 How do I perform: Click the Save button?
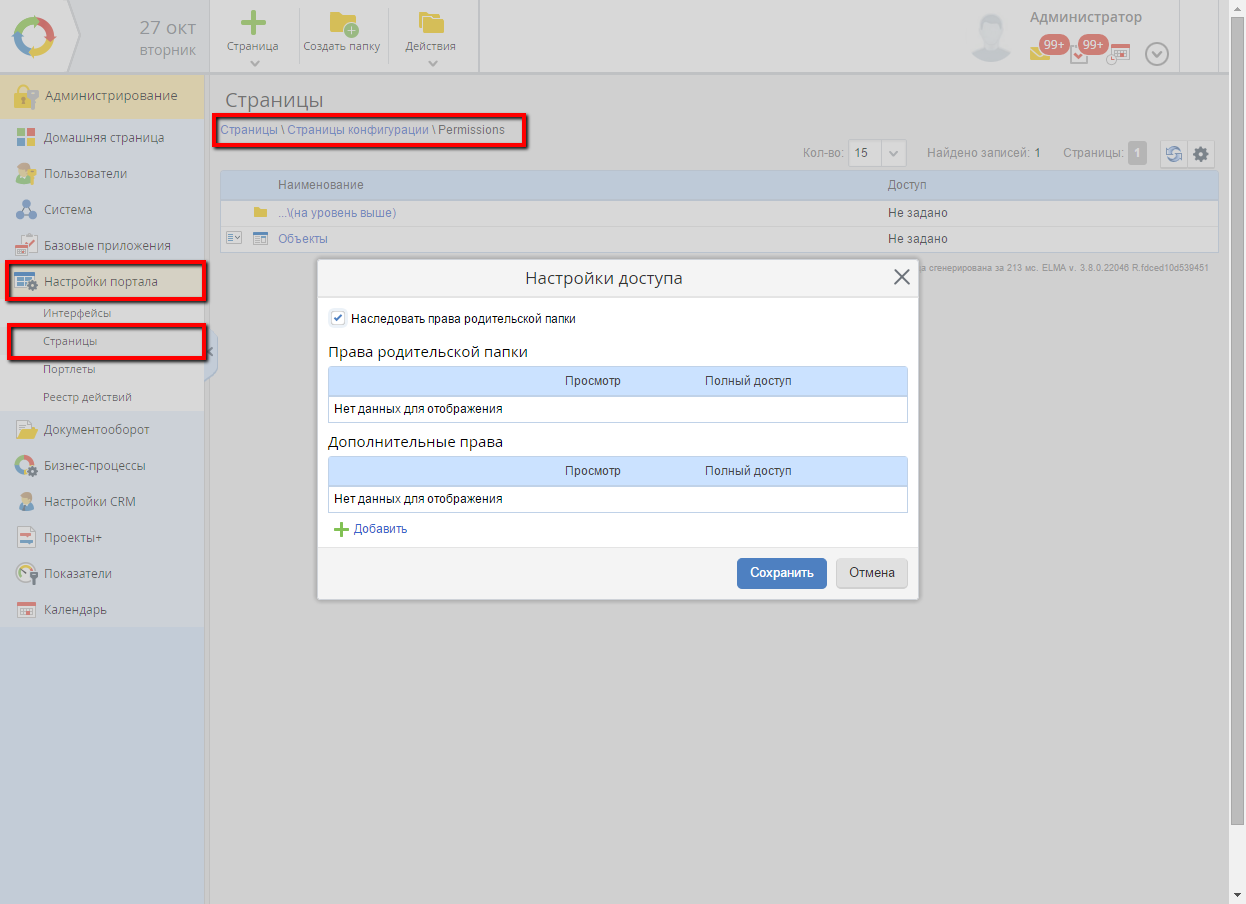pyautogui.click(x=781, y=573)
